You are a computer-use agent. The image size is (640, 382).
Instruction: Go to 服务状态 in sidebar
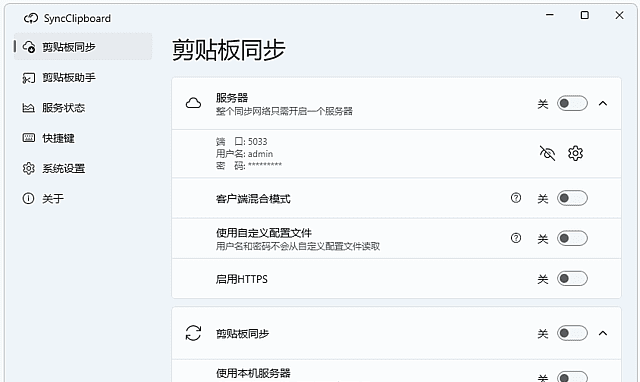point(83,108)
